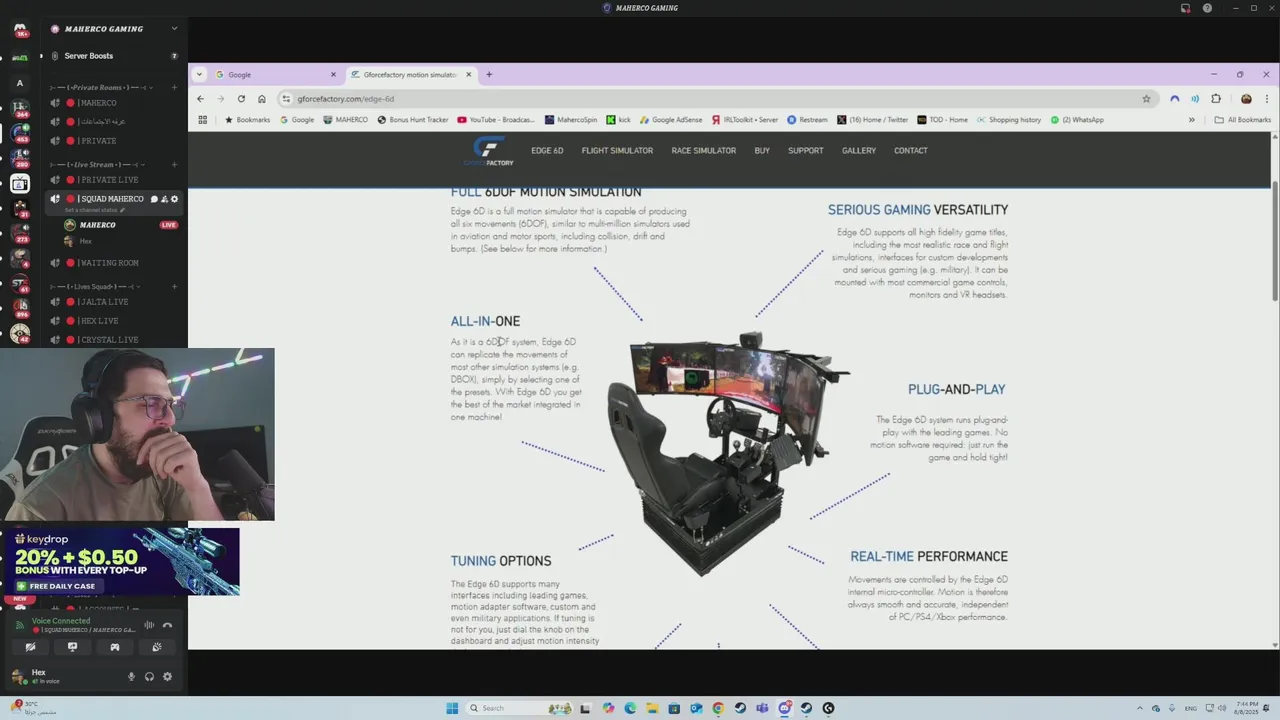Open Chrome three-dot menu

pyautogui.click(x=1267, y=99)
